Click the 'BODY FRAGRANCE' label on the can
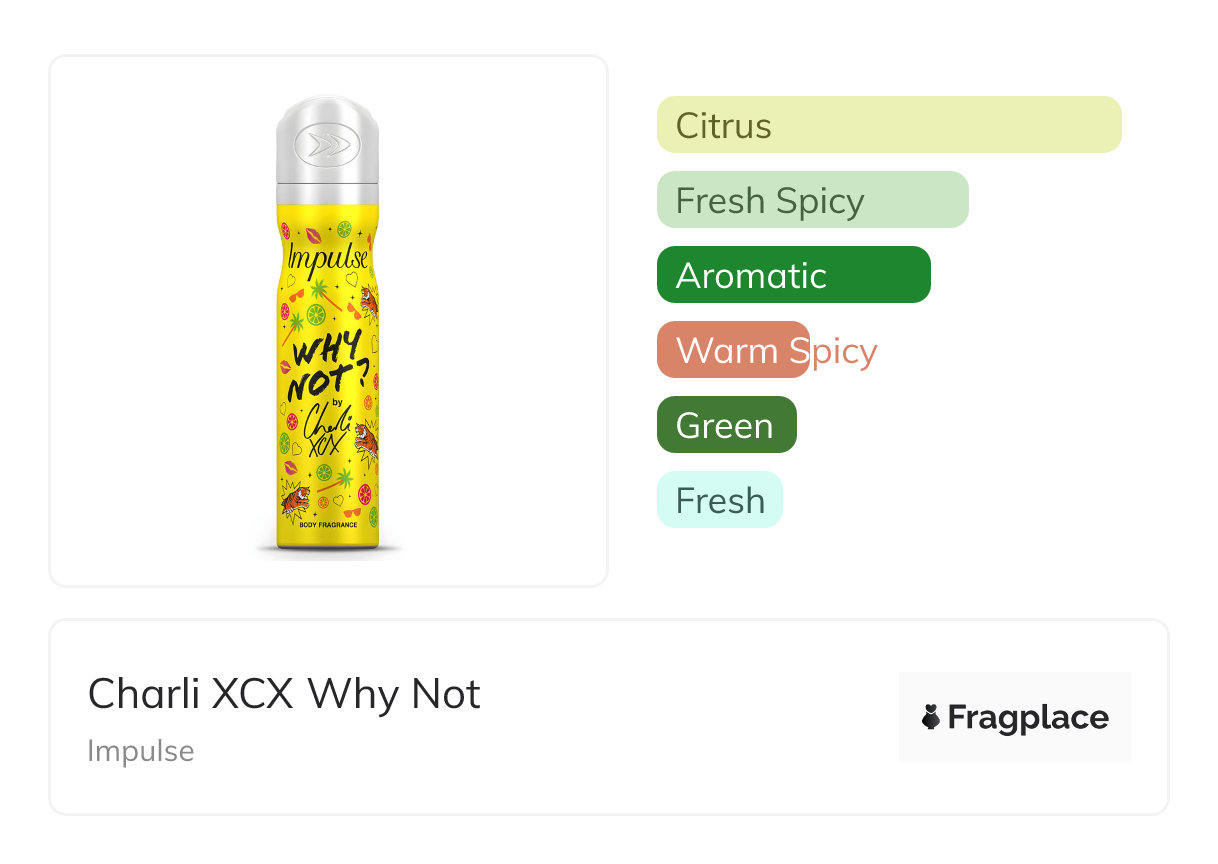Viewport: 1218px width, 864px height. pyautogui.click(x=328, y=523)
